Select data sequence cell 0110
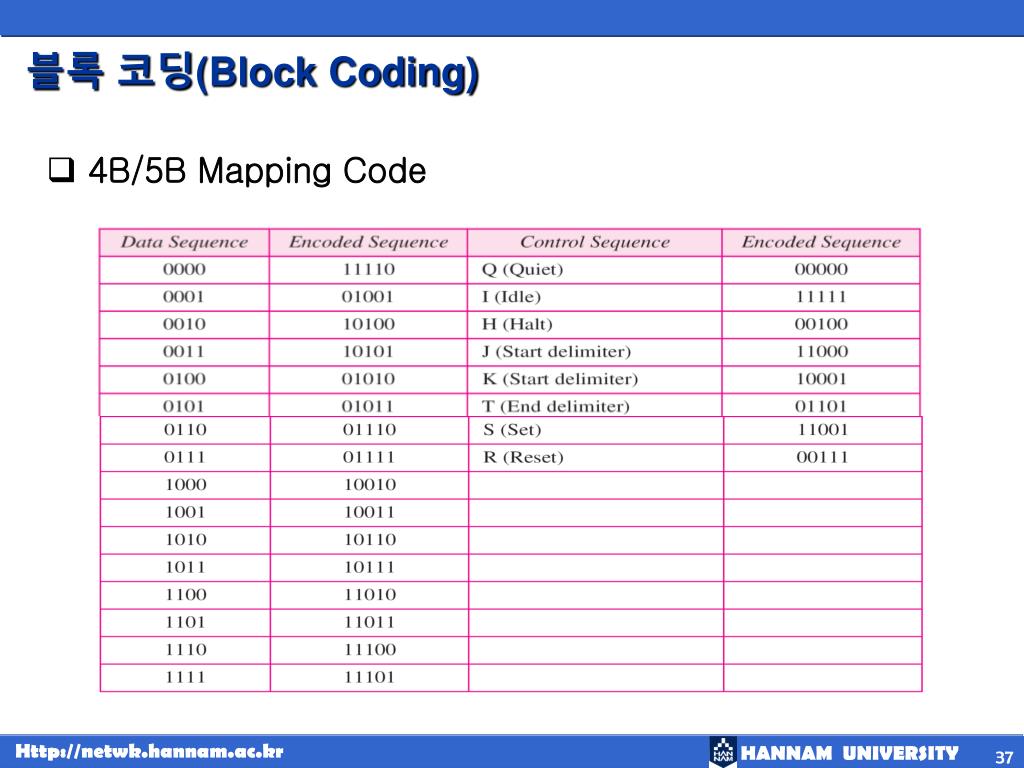This screenshot has width=1024, height=768. coord(185,430)
